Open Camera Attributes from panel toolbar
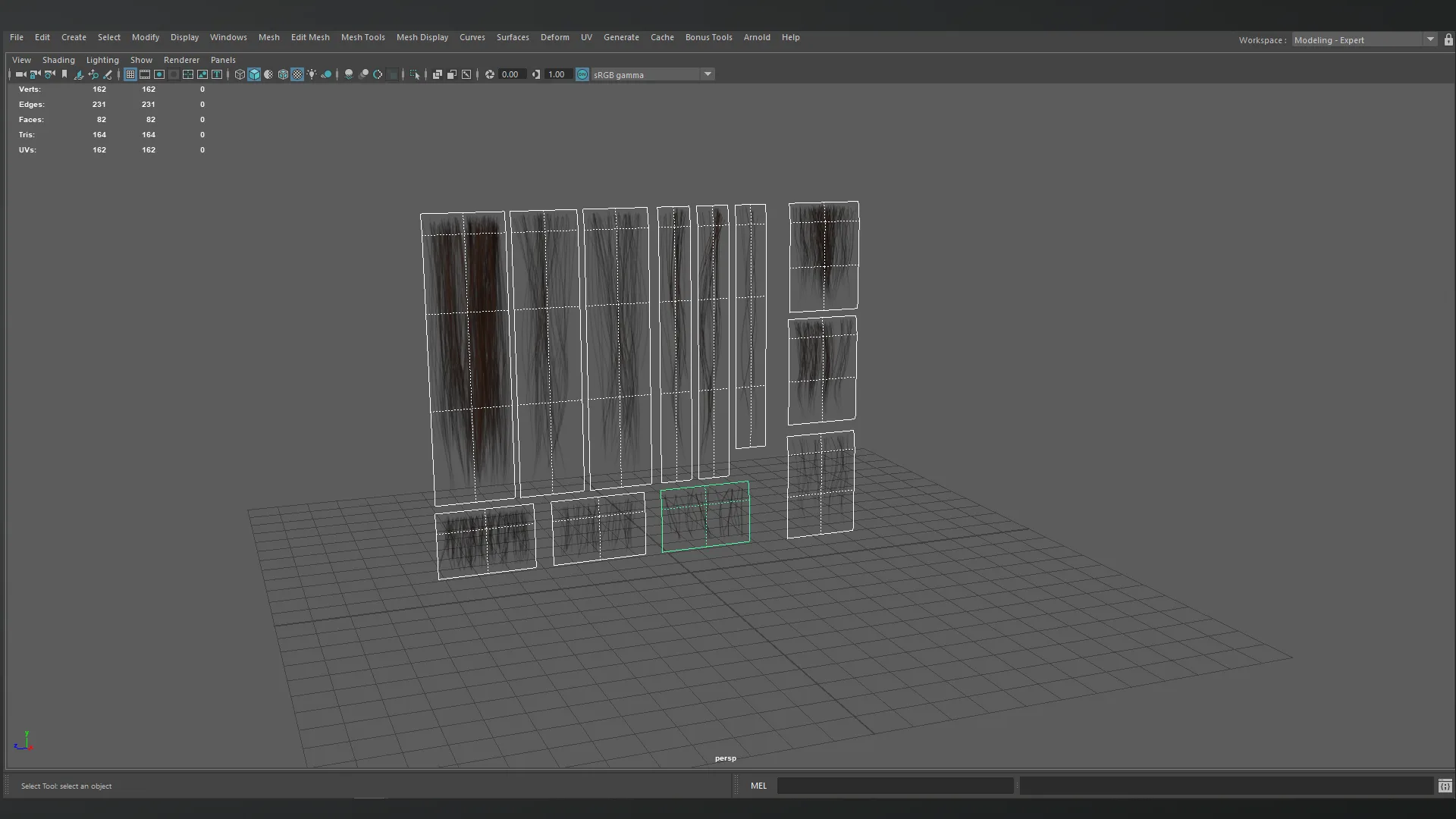Screen dimensions: 1456x819 coord(50,74)
